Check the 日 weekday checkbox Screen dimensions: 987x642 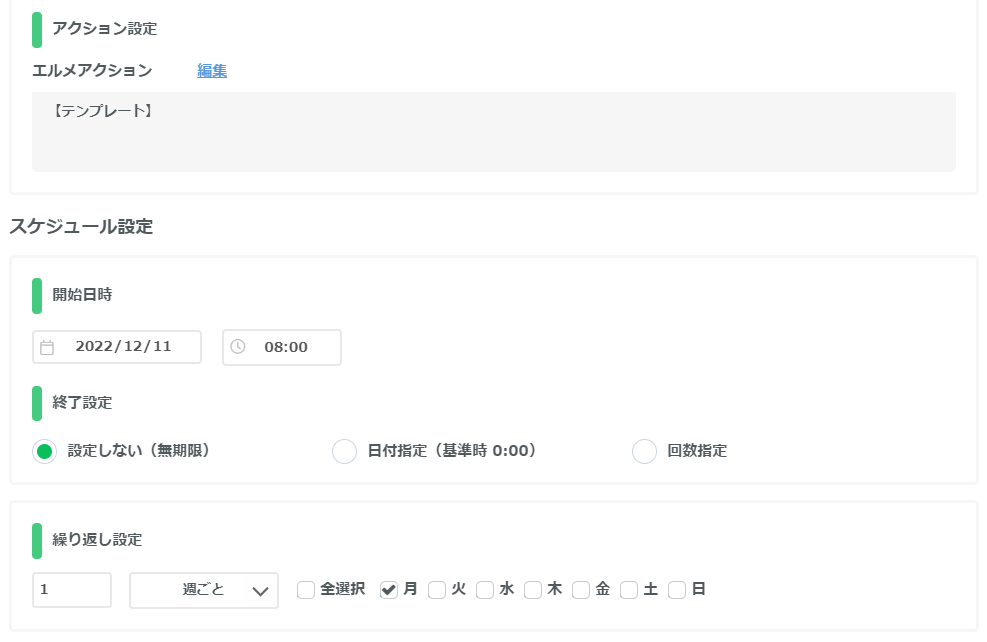[677, 590]
